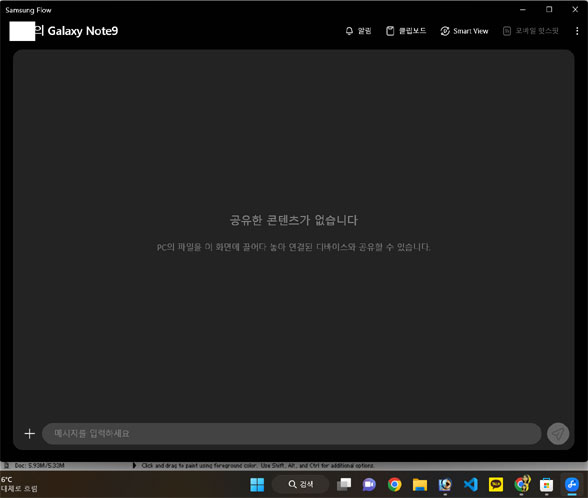Viewport: 588px width, 498px height.
Task: Click the plus attach file icon
Action: (x=30, y=434)
